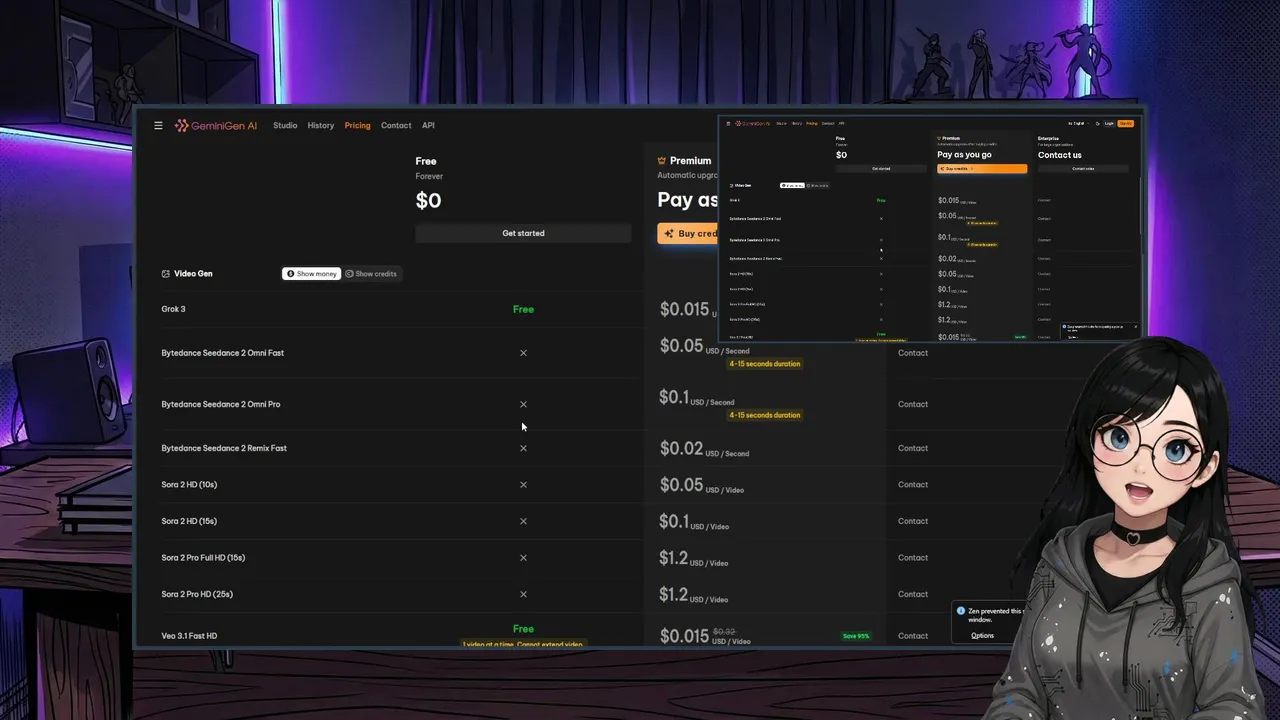Image resolution: width=1280 pixels, height=720 pixels.
Task: Switch to Show credits in main window
Action: (371, 274)
